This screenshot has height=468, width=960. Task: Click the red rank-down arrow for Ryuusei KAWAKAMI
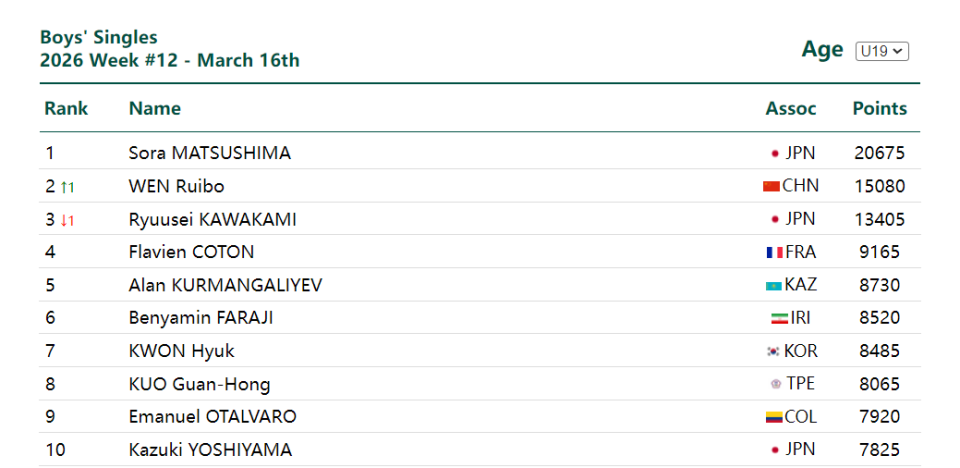67,220
